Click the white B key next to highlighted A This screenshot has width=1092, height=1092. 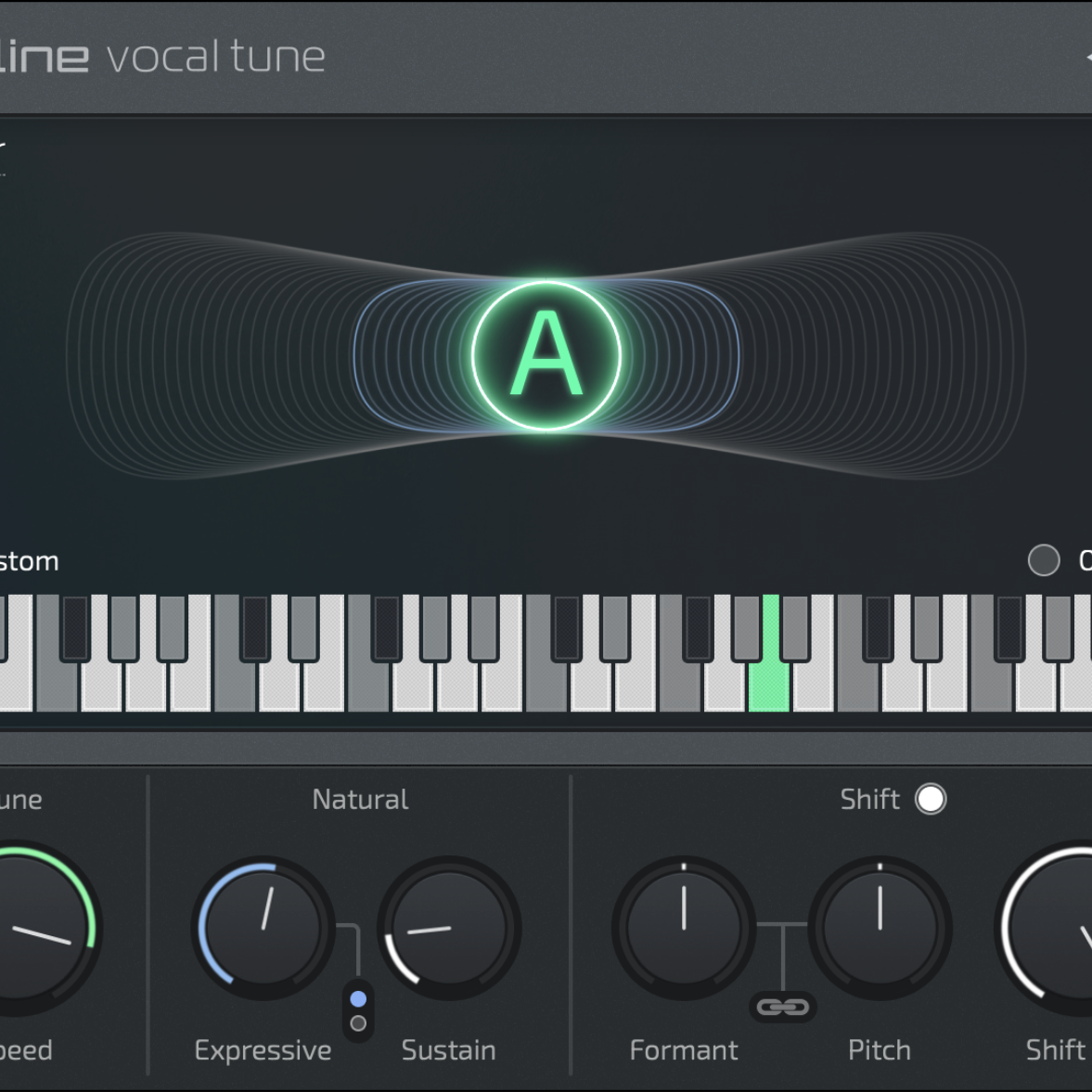pyautogui.click(x=814, y=686)
